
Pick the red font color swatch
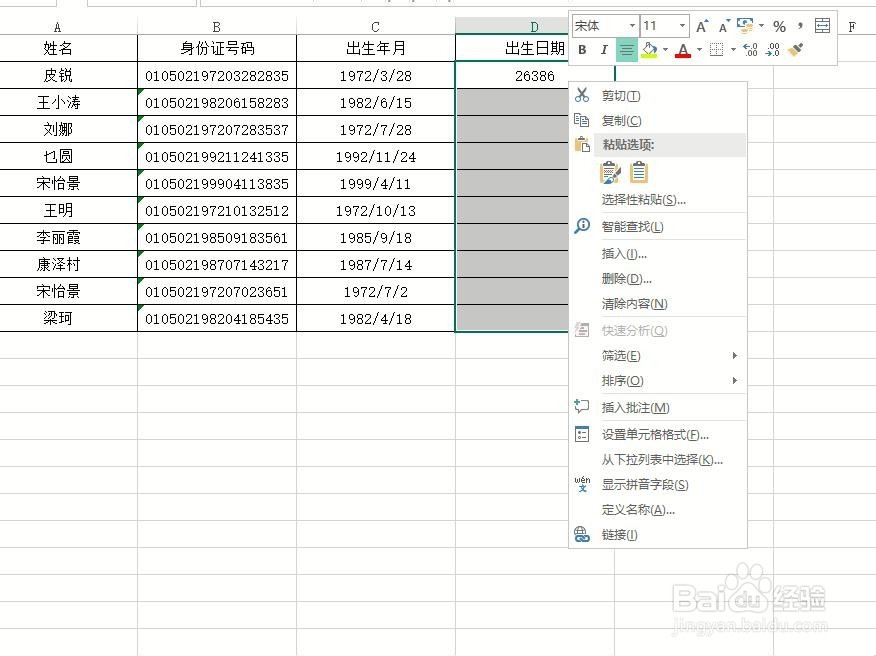click(x=682, y=54)
